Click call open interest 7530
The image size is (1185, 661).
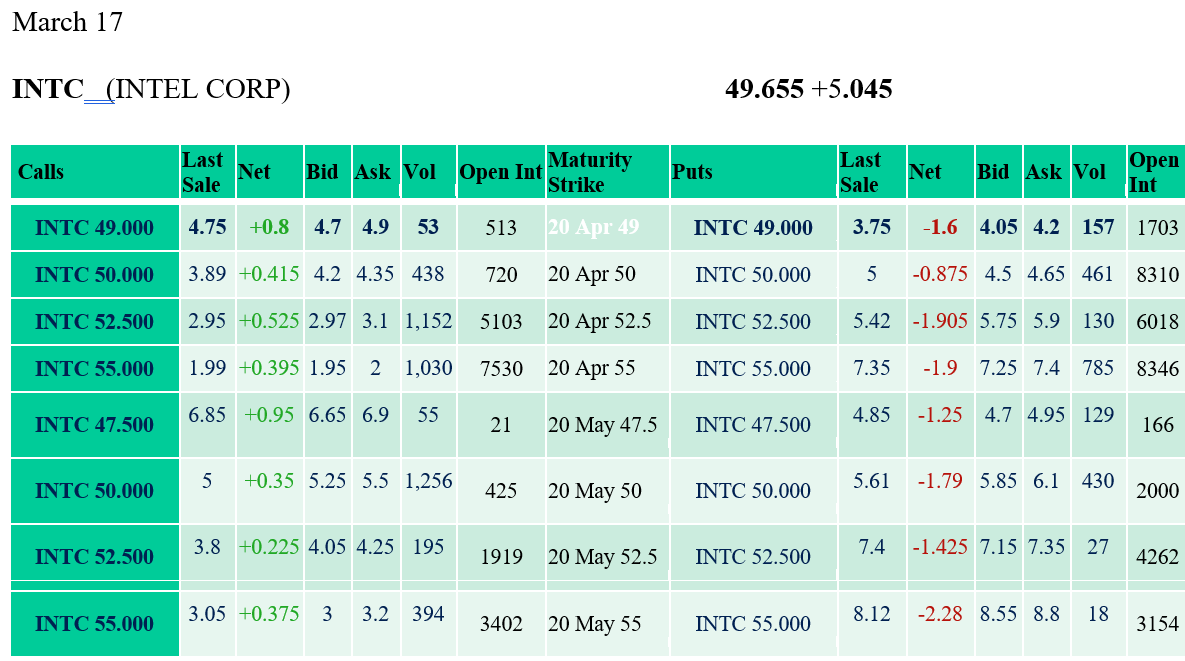(x=501, y=368)
